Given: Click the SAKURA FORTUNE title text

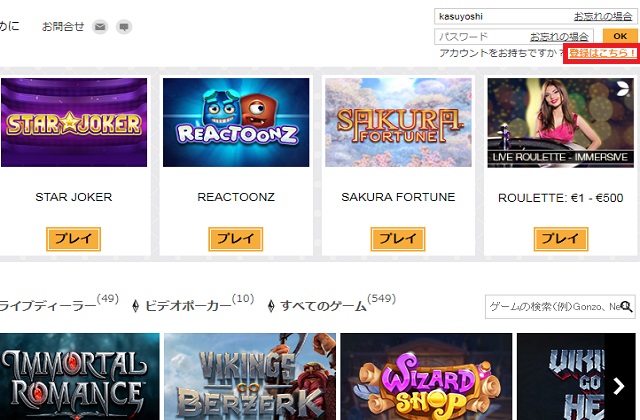Looking at the screenshot, I should (x=398, y=197).
